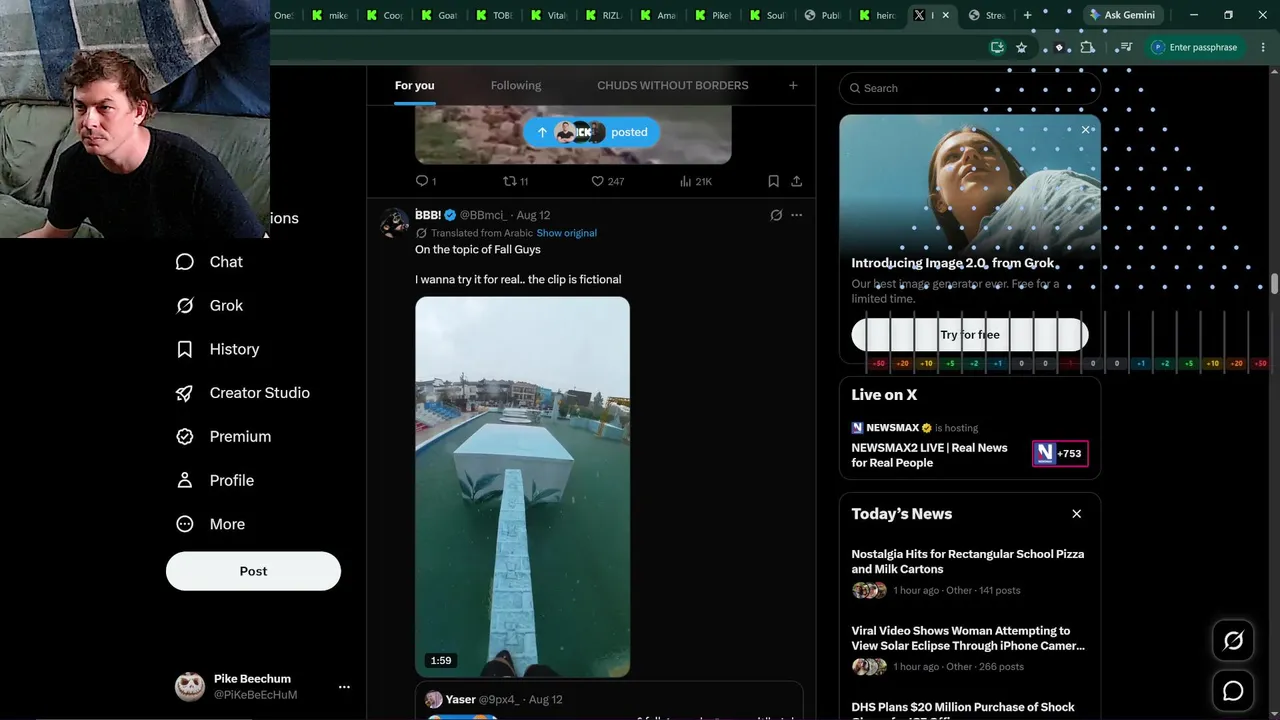1280x720 pixels.
Task: Click the Pike Beechum account name
Action: [x=252, y=679]
